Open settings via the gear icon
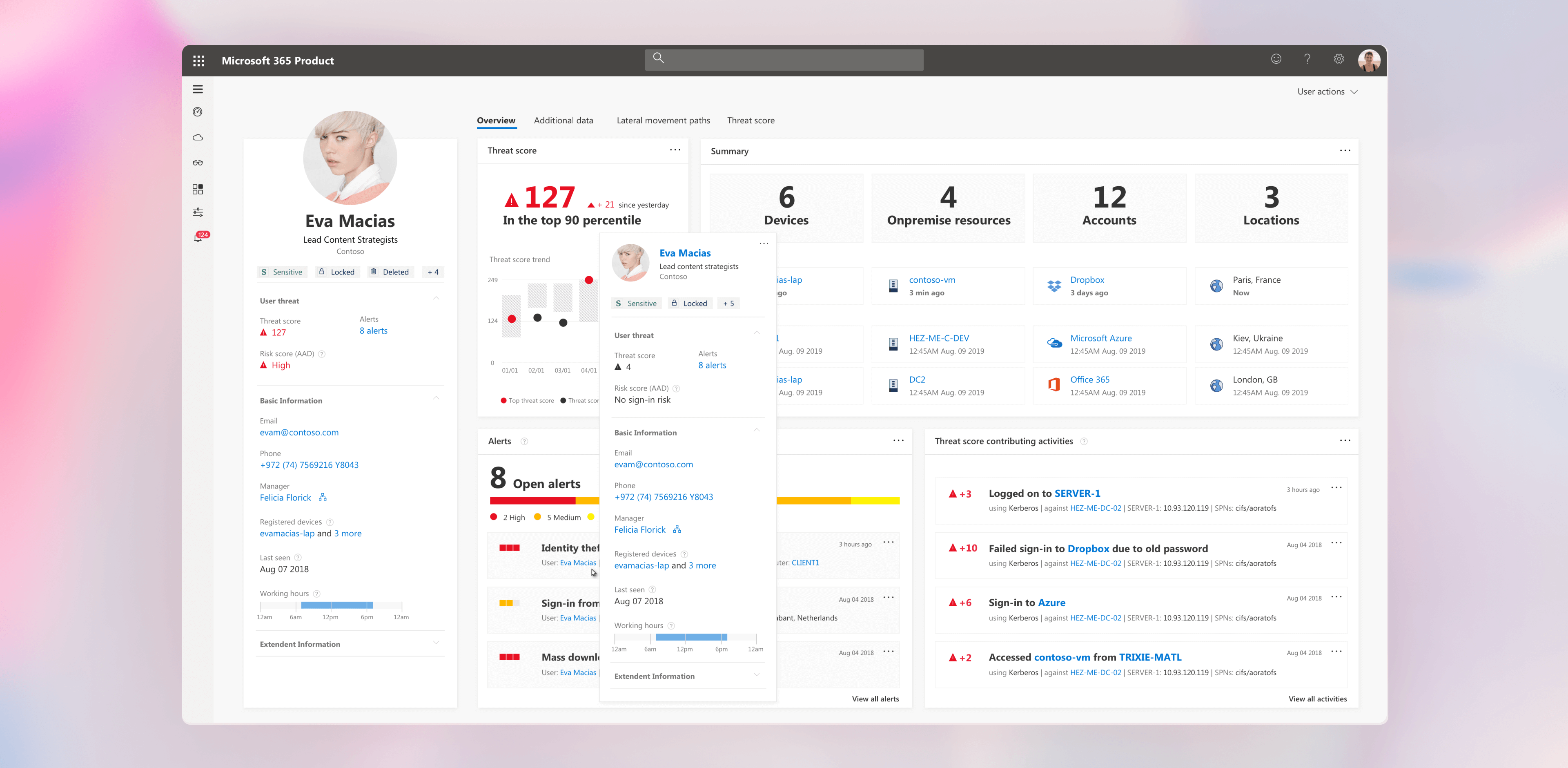 click(x=1339, y=59)
